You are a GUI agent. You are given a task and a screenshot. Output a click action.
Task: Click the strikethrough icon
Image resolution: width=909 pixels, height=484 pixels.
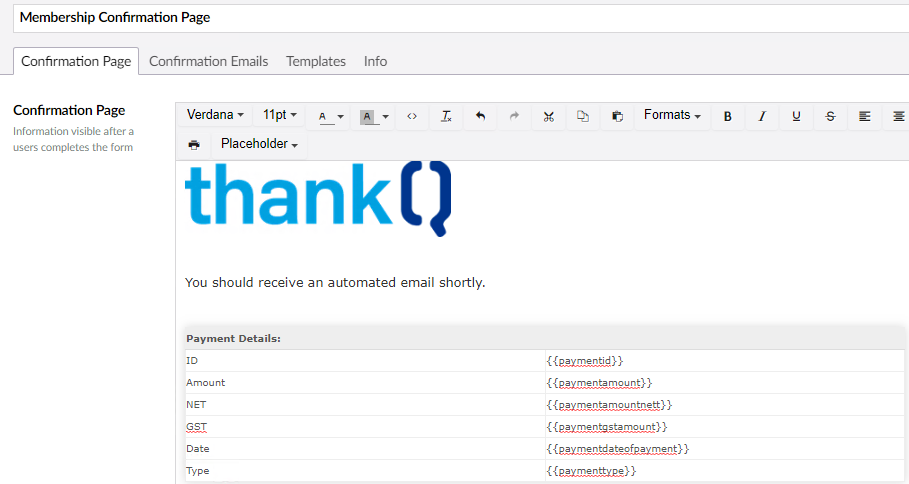click(830, 117)
